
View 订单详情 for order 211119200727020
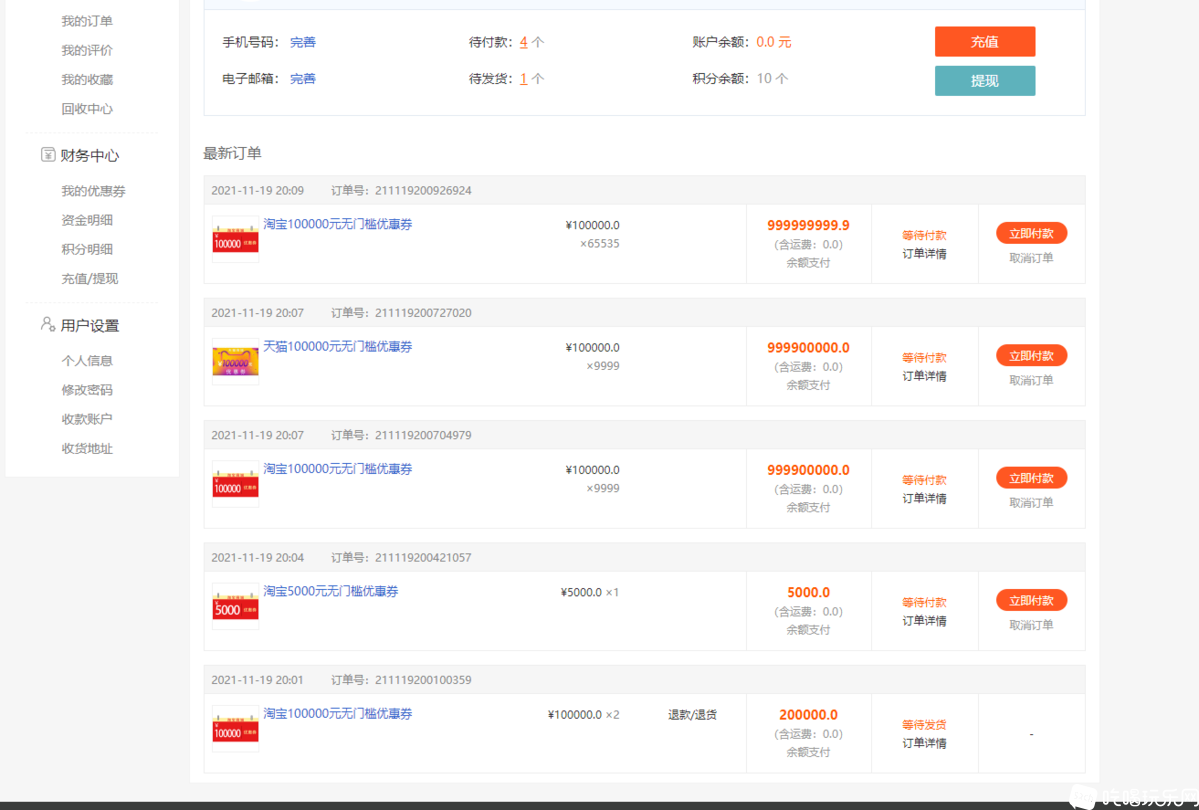pos(924,376)
